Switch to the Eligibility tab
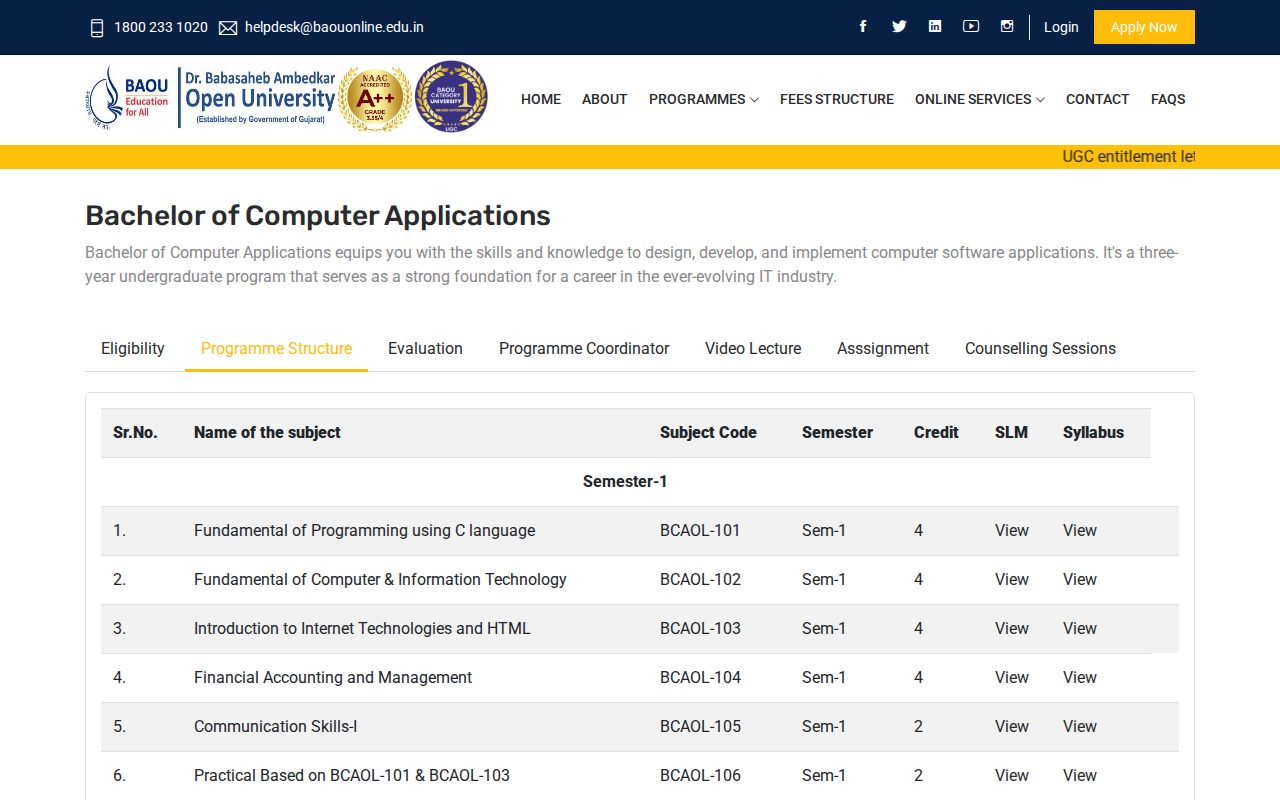1280x800 pixels. coord(133,348)
